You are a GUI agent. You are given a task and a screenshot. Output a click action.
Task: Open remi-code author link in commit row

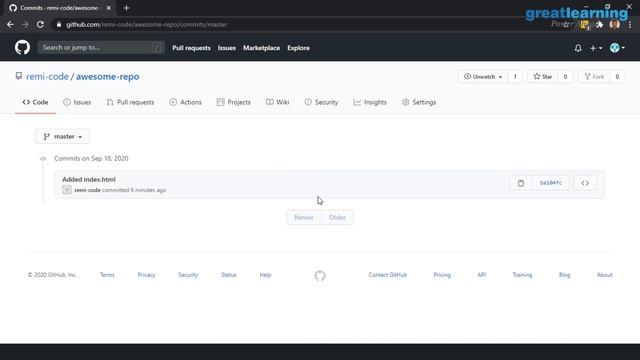[87, 190]
